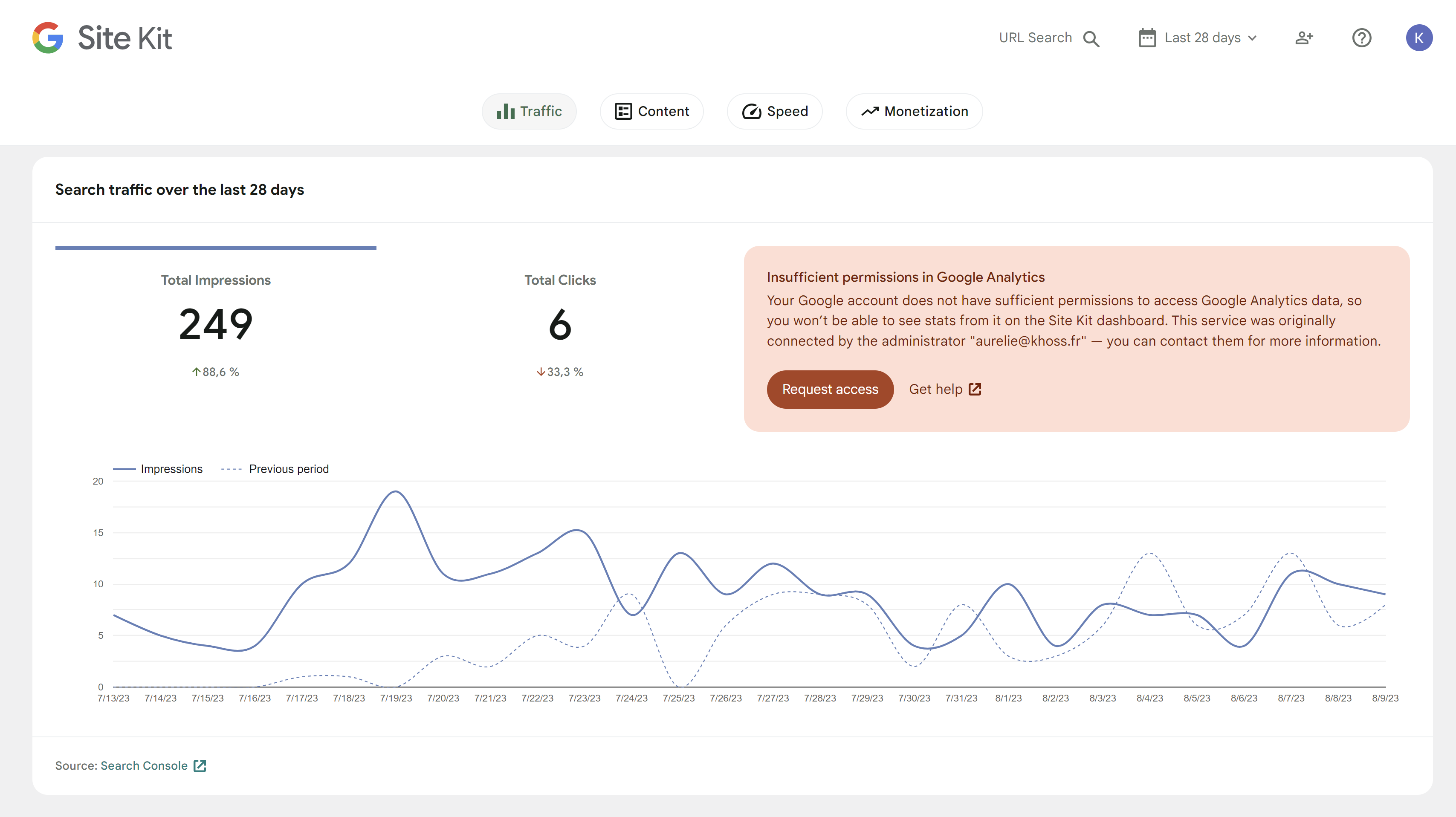
Task: Open the help question mark icon
Action: pyautogui.click(x=1362, y=38)
